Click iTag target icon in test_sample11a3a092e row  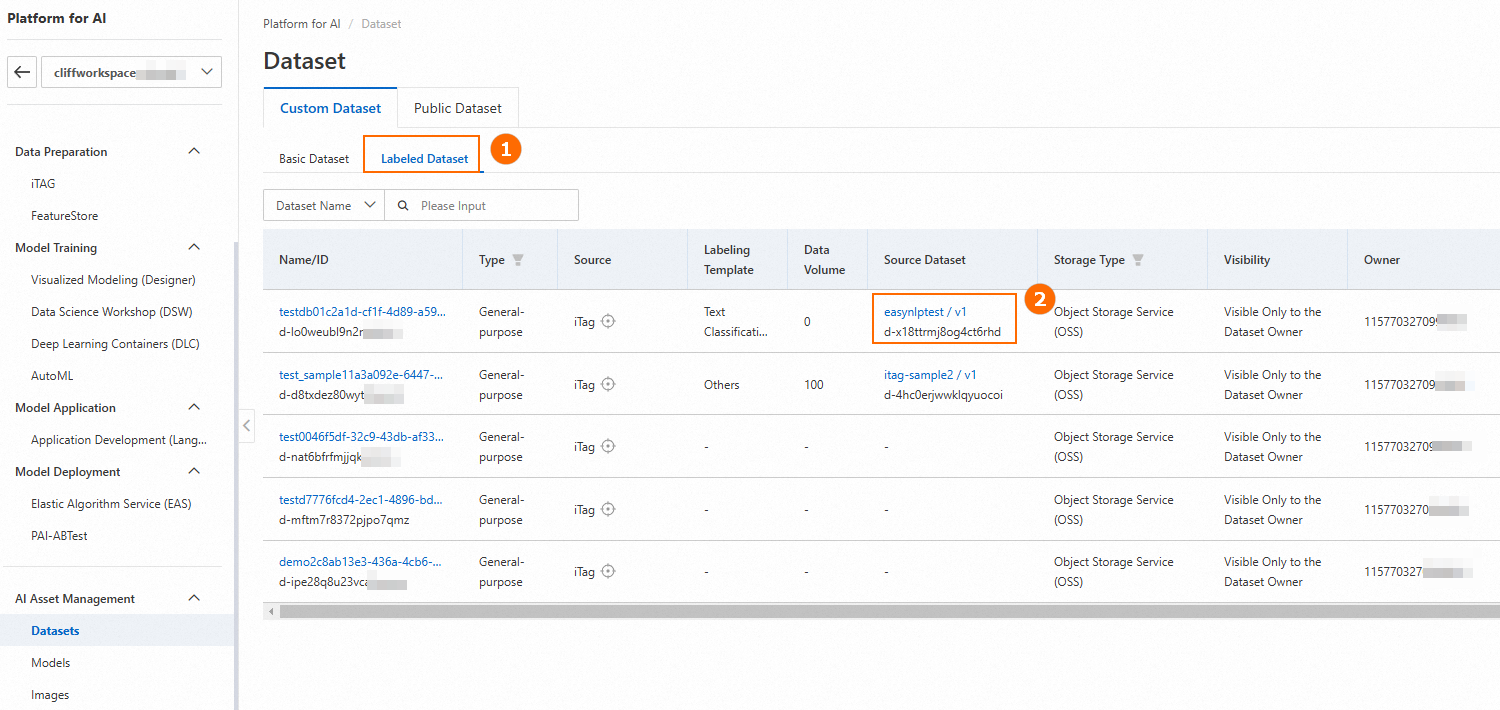click(608, 385)
